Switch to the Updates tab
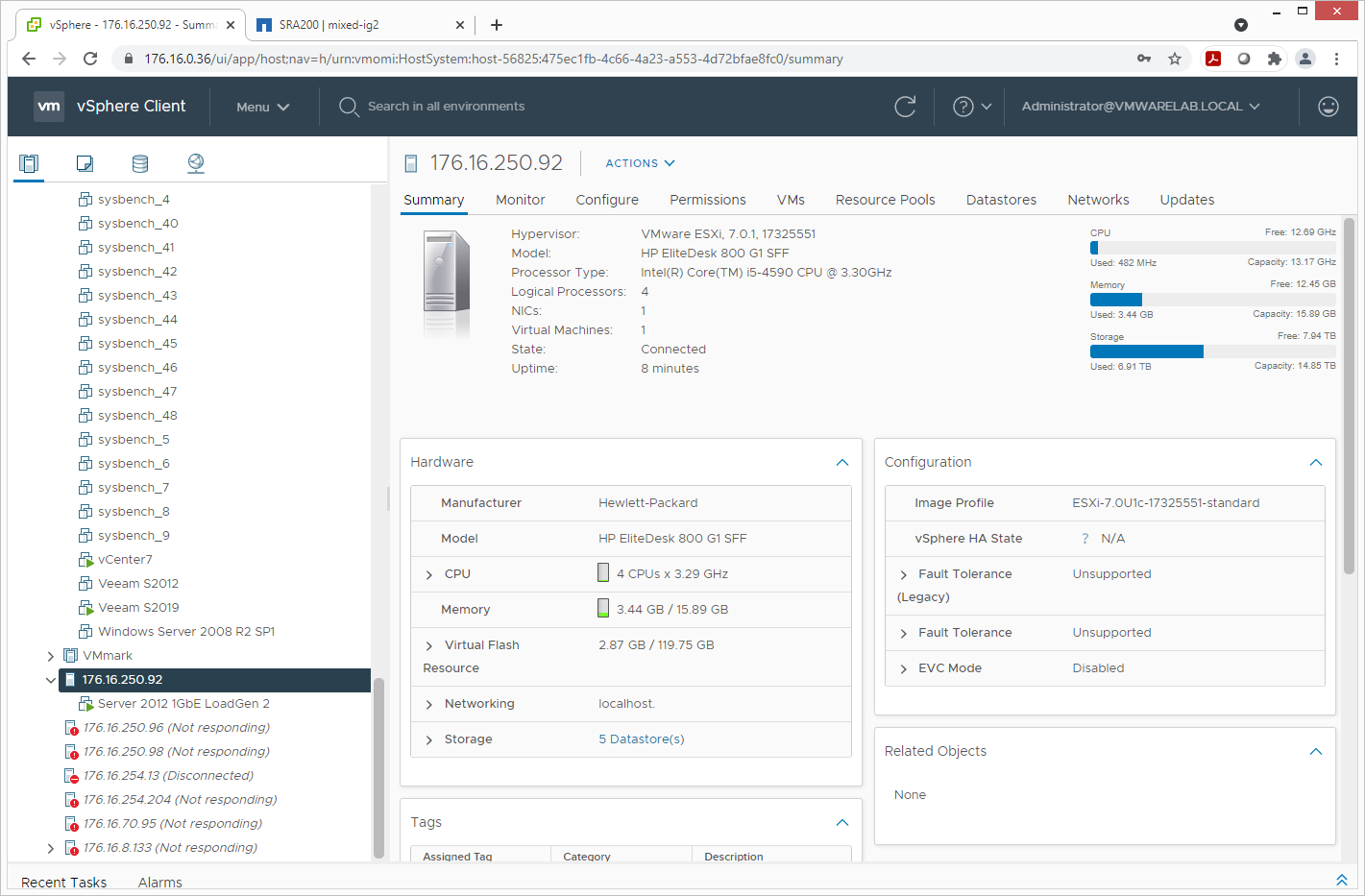 click(1187, 200)
